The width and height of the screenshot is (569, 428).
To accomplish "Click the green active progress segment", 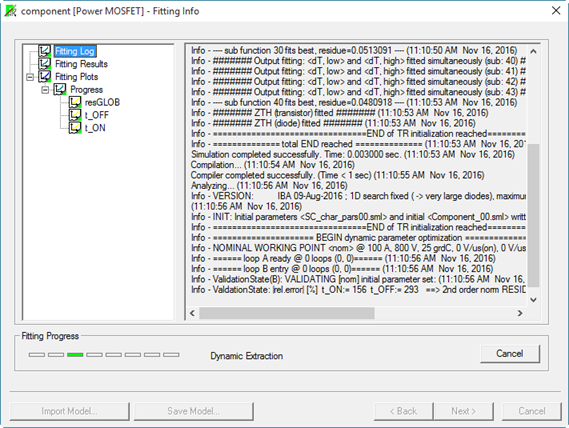I will 75,355.
